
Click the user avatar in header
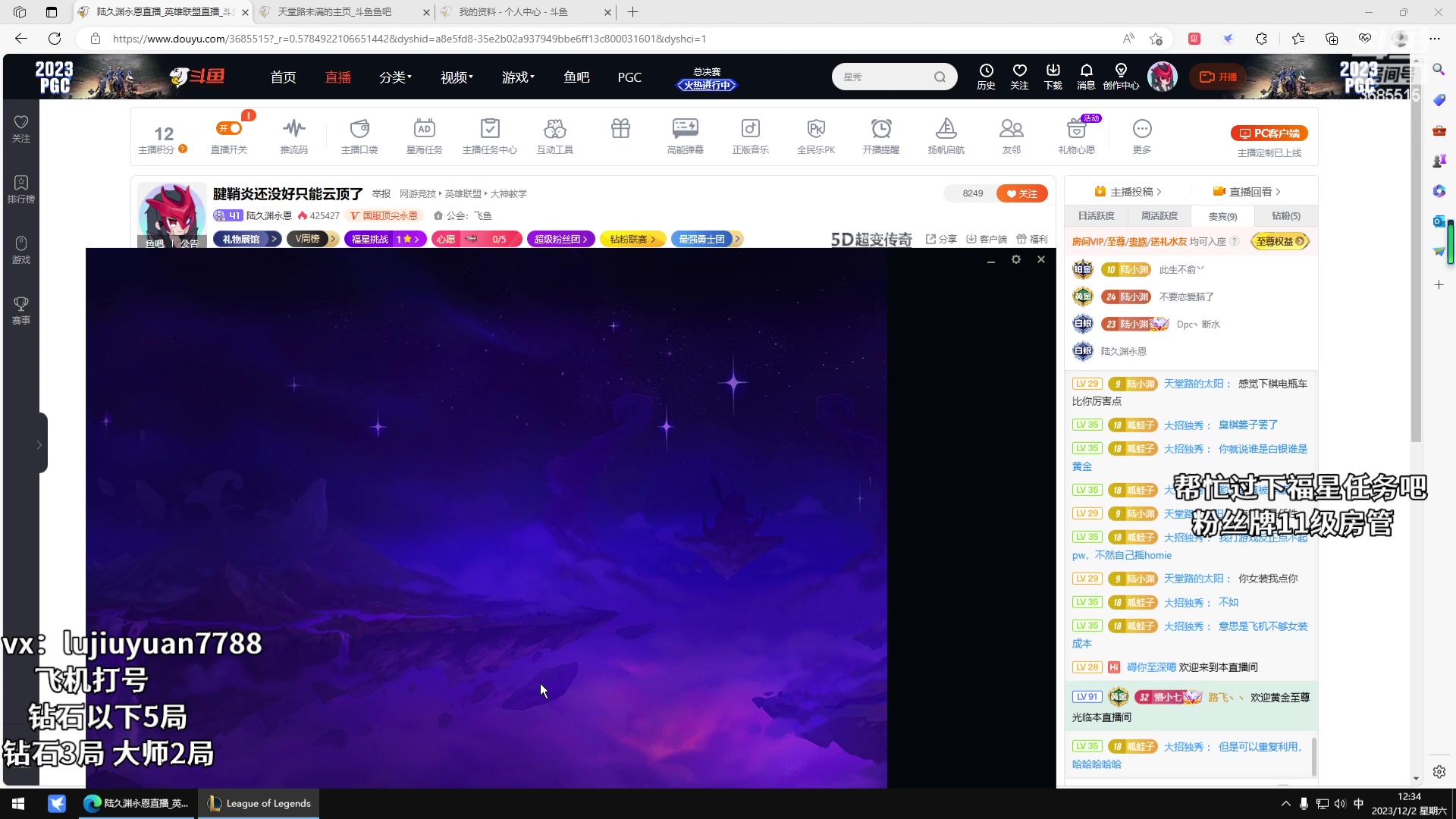pyautogui.click(x=1163, y=77)
